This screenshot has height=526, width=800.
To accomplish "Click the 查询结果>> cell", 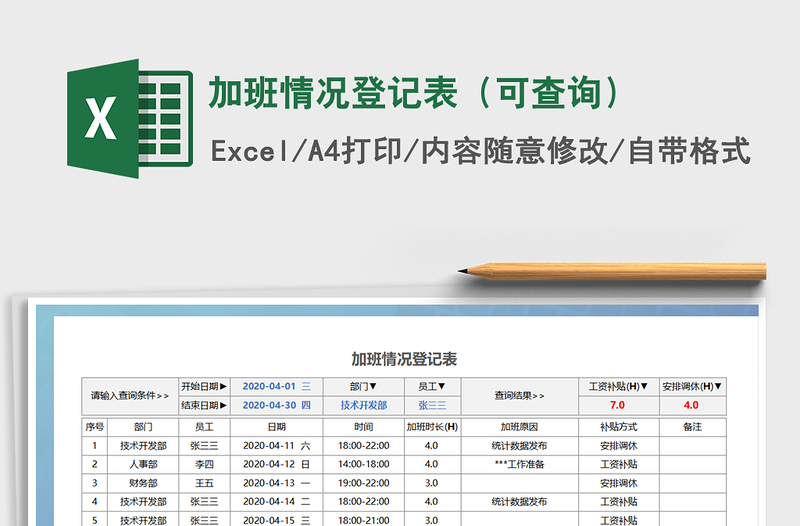I will pos(519,396).
